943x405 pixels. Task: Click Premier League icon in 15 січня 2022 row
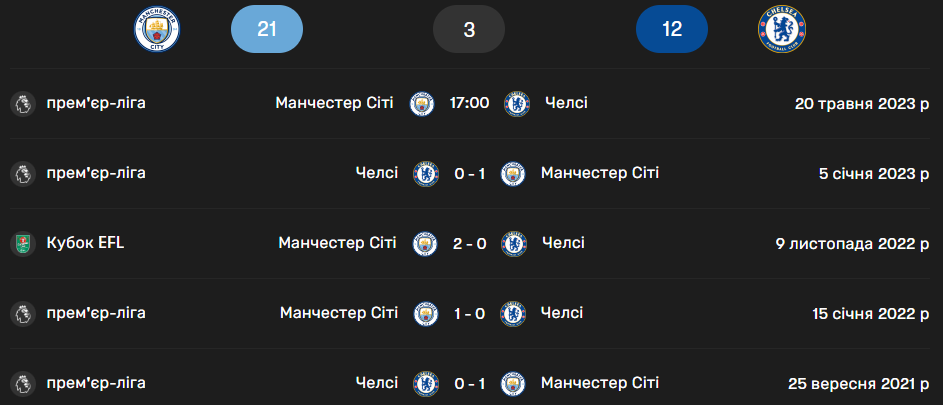click(20, 313)
